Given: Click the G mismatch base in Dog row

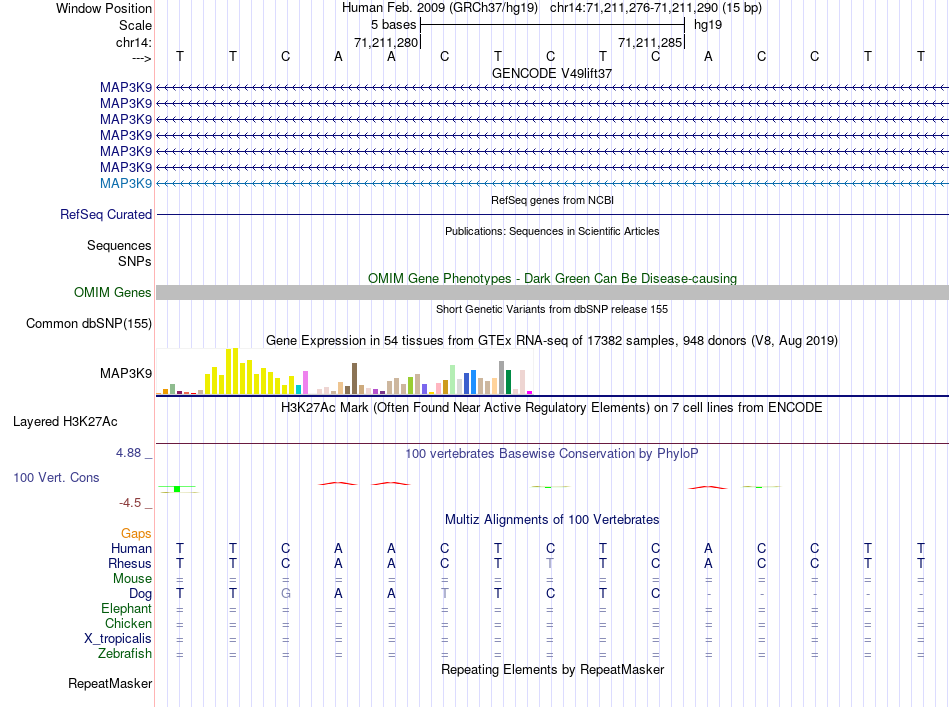Looking at the screenshot, I should pos(286,594).
